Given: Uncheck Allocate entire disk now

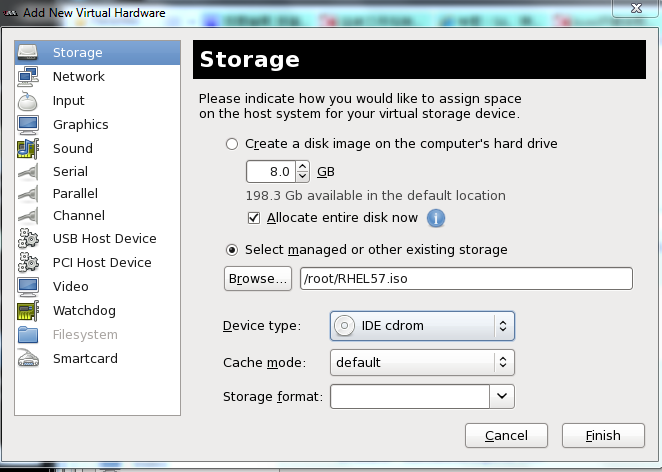Looking at the screenshot, I should (254, 218).
